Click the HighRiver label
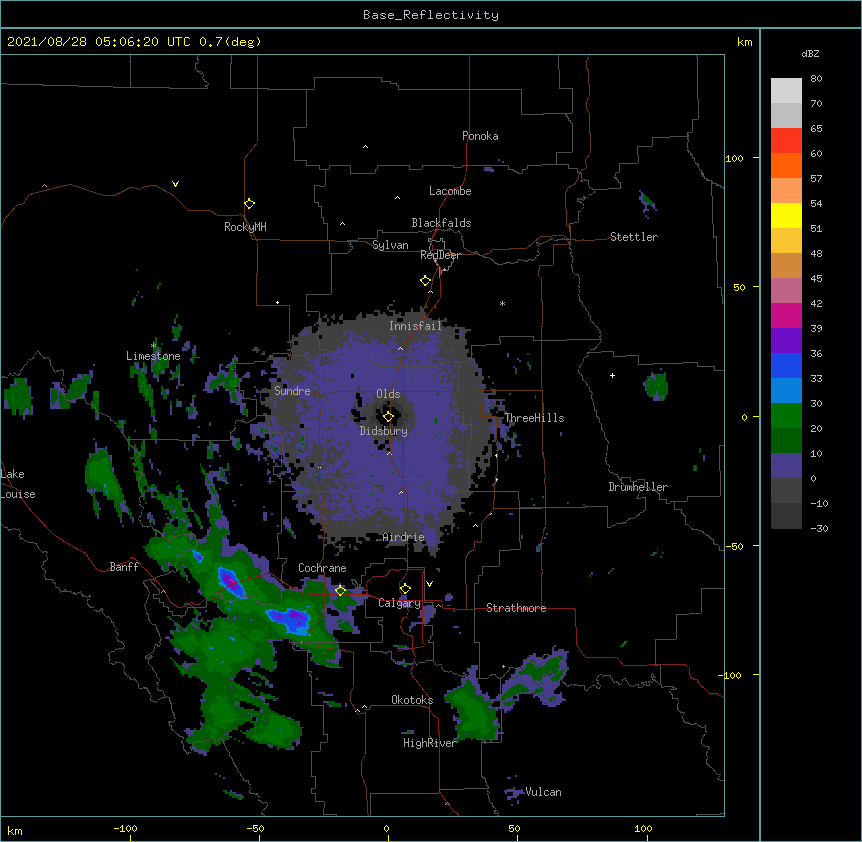This screenshot has height=842, width=862. point(430,743)
